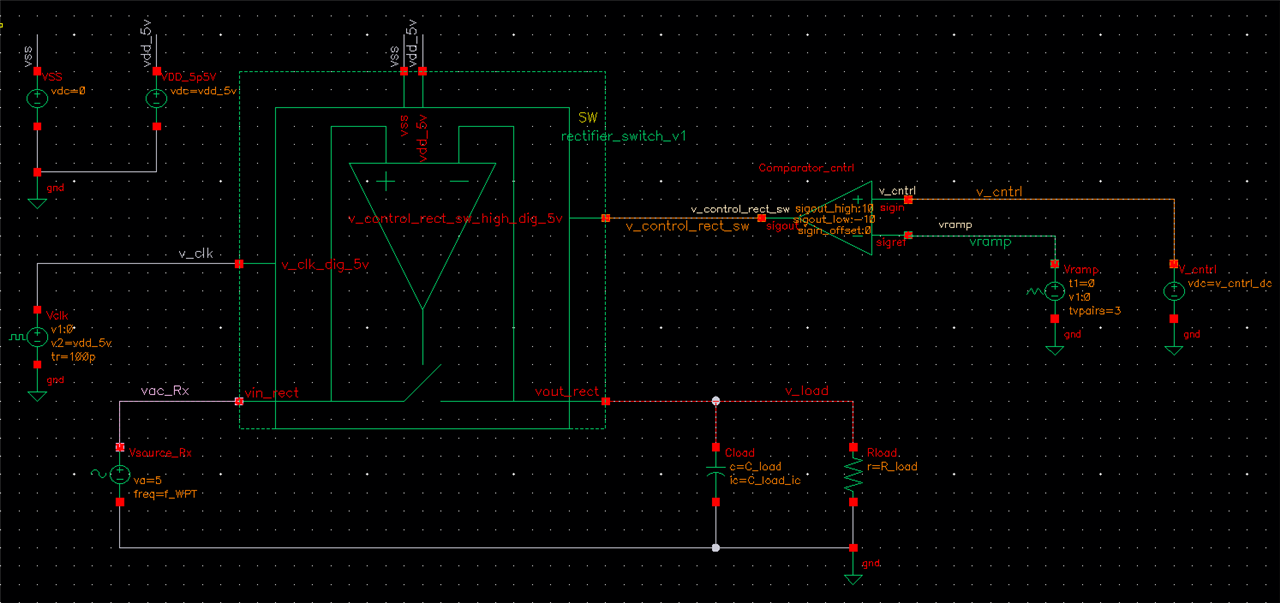Click the Rload resistor symbol

(x=853, y=474)
